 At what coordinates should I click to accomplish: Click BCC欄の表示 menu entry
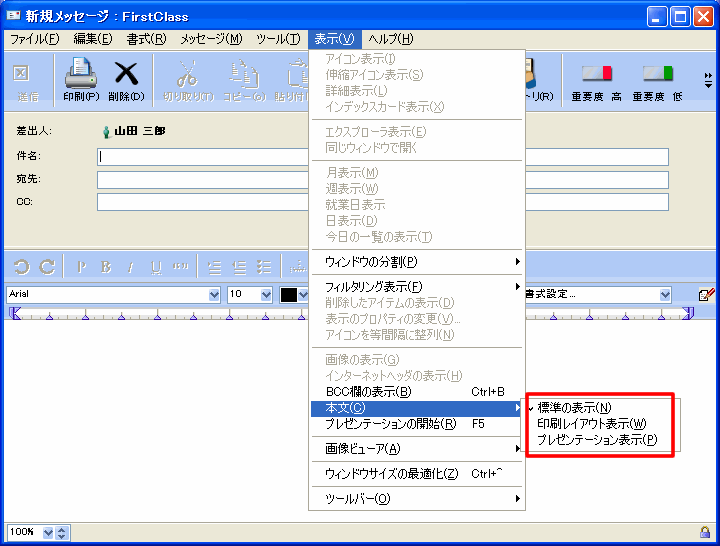tap(368, 391)
